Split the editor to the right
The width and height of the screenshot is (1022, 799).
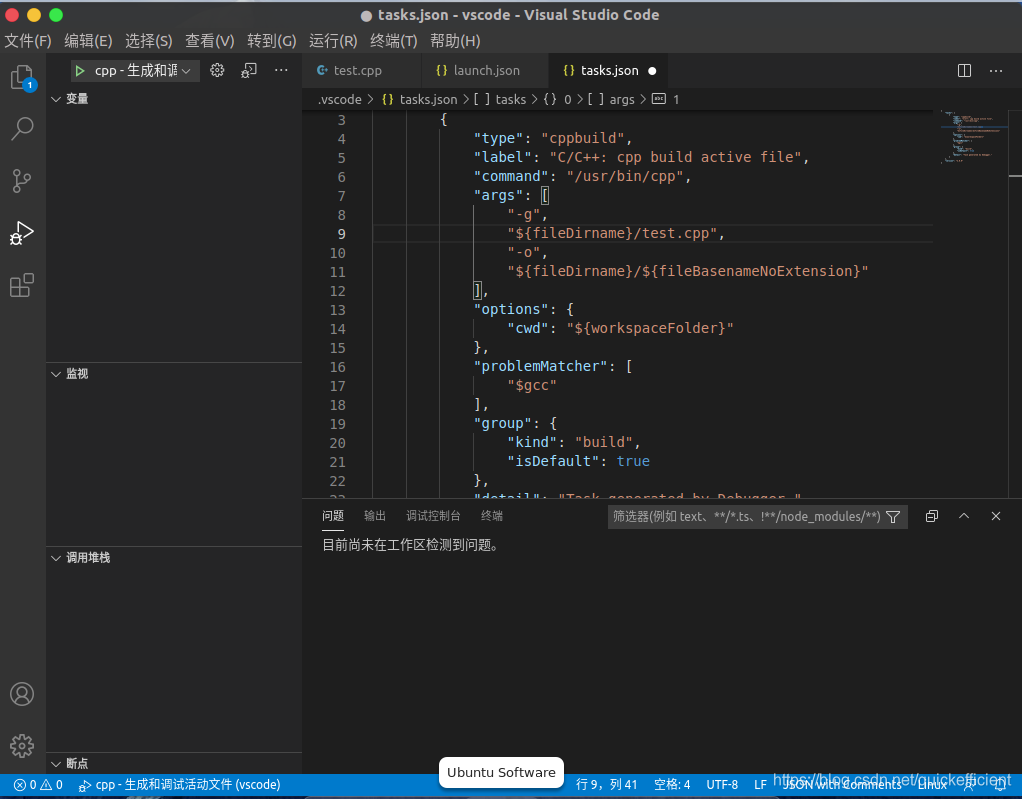[964, 70]
